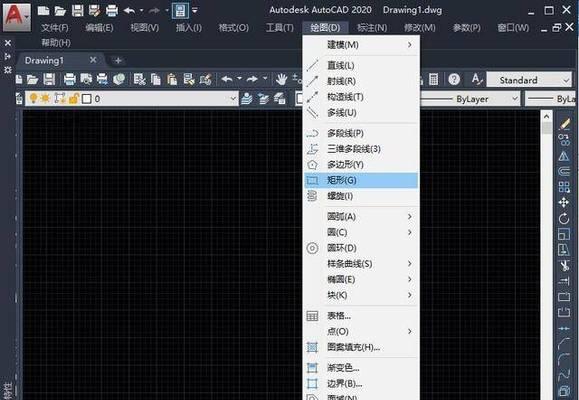Select the Fillet tool

(x=564, y=360)
